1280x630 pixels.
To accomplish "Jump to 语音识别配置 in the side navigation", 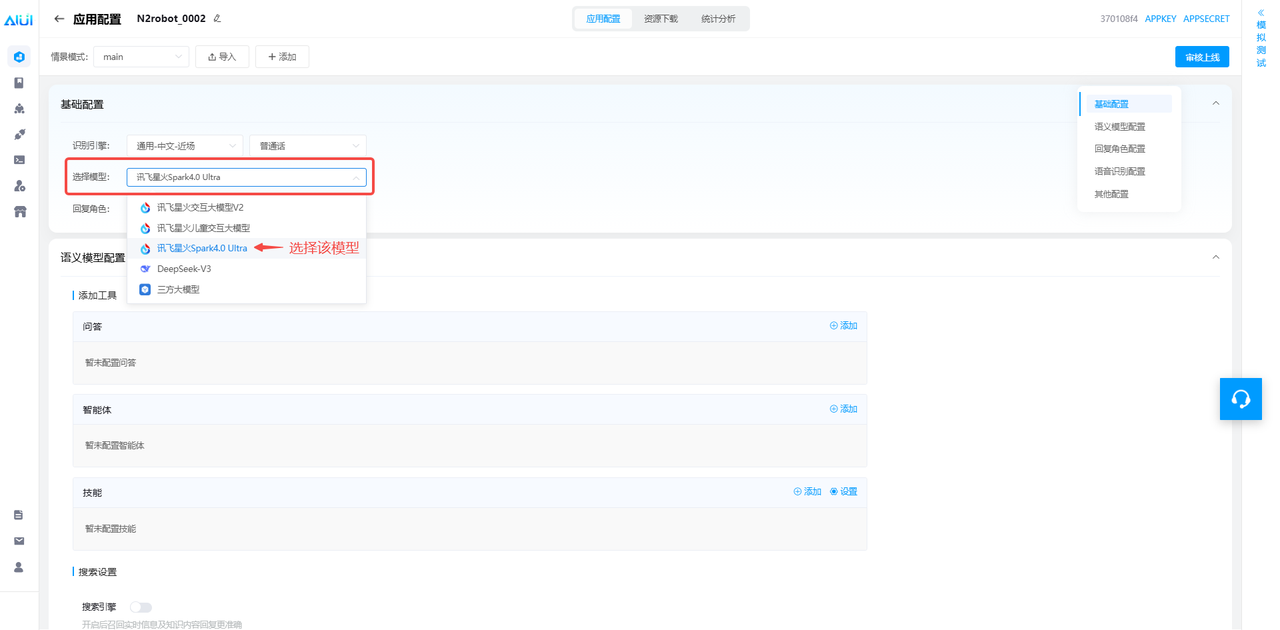I will (x=1120, y=172).
